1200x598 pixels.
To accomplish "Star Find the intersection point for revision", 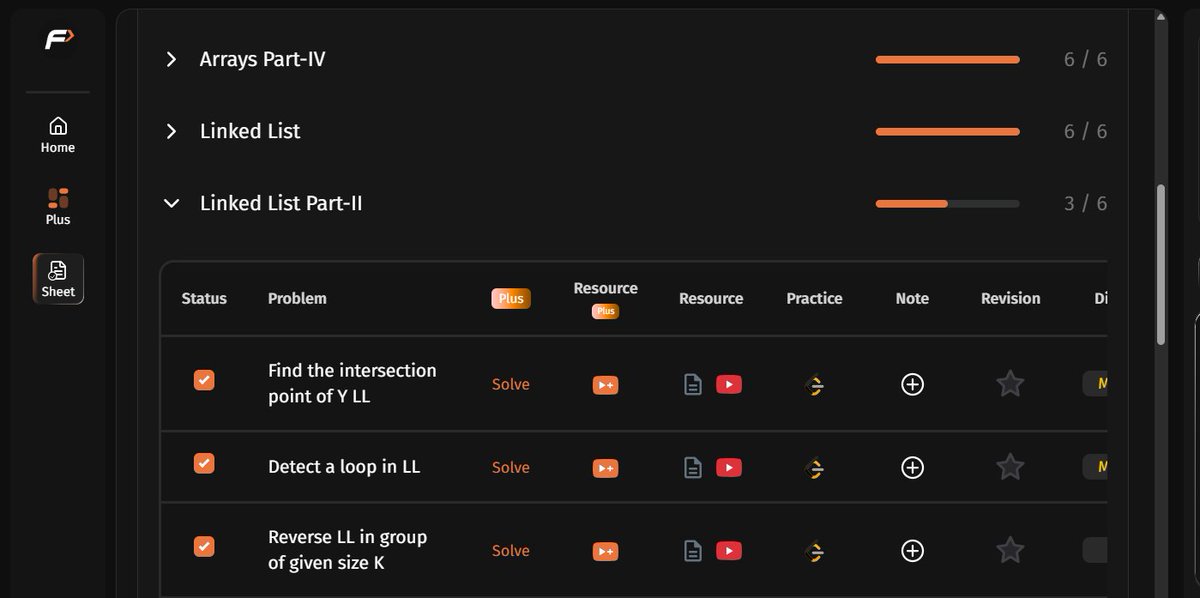I will pos(1010,383).
